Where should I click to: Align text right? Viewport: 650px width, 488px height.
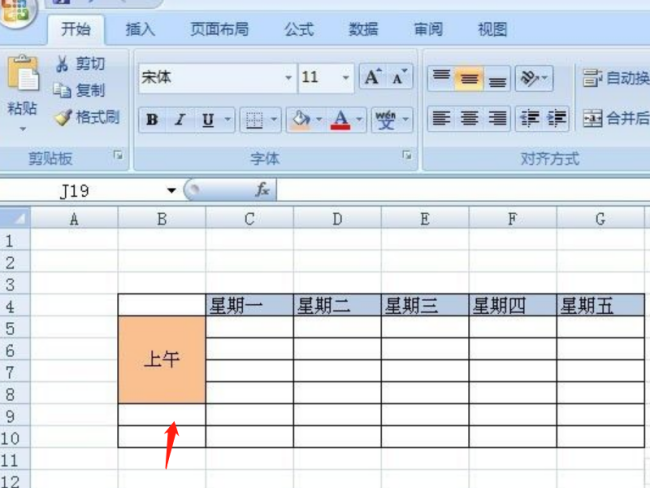click(497, 119)
